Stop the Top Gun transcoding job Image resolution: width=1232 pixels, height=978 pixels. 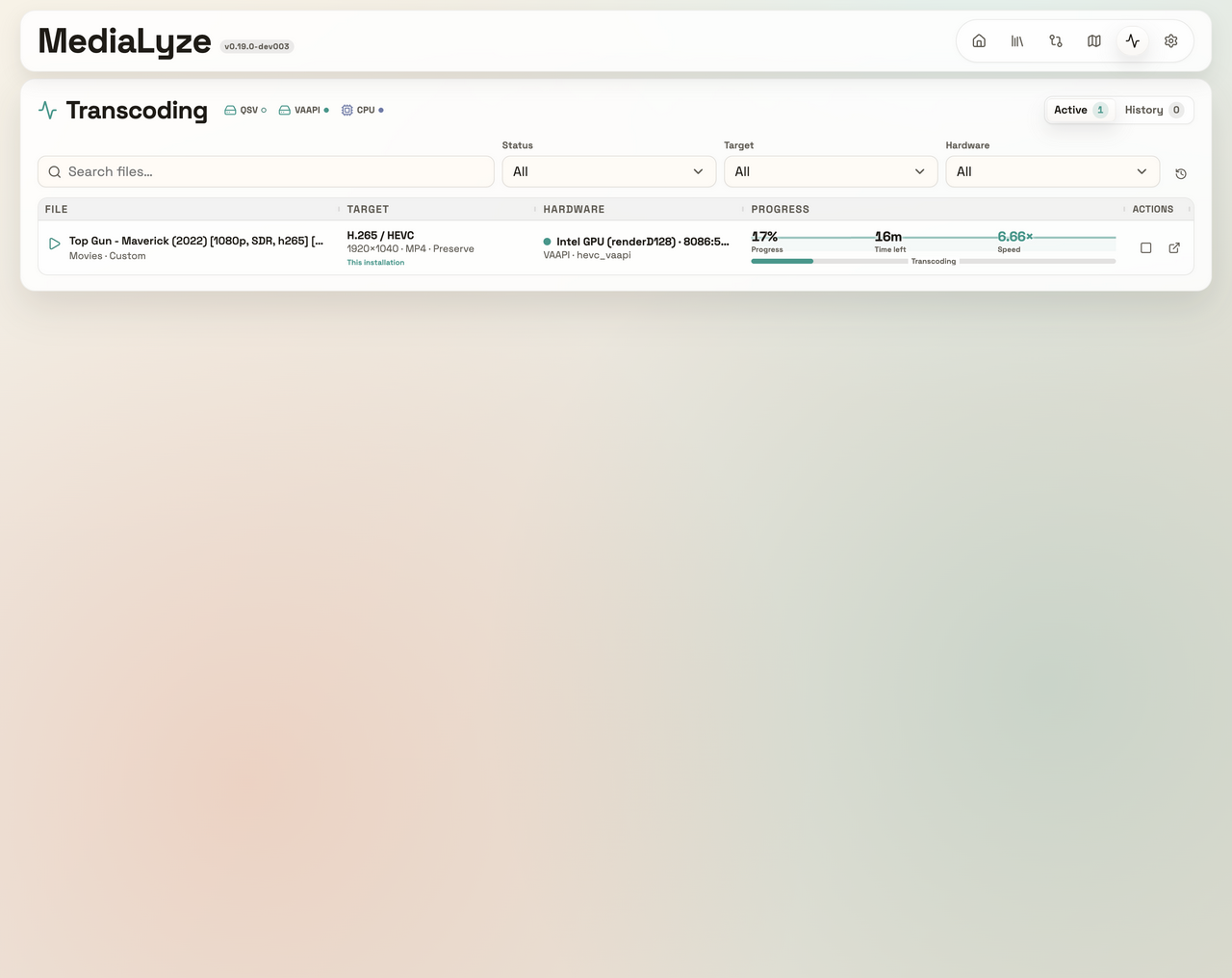(1146, 248)
